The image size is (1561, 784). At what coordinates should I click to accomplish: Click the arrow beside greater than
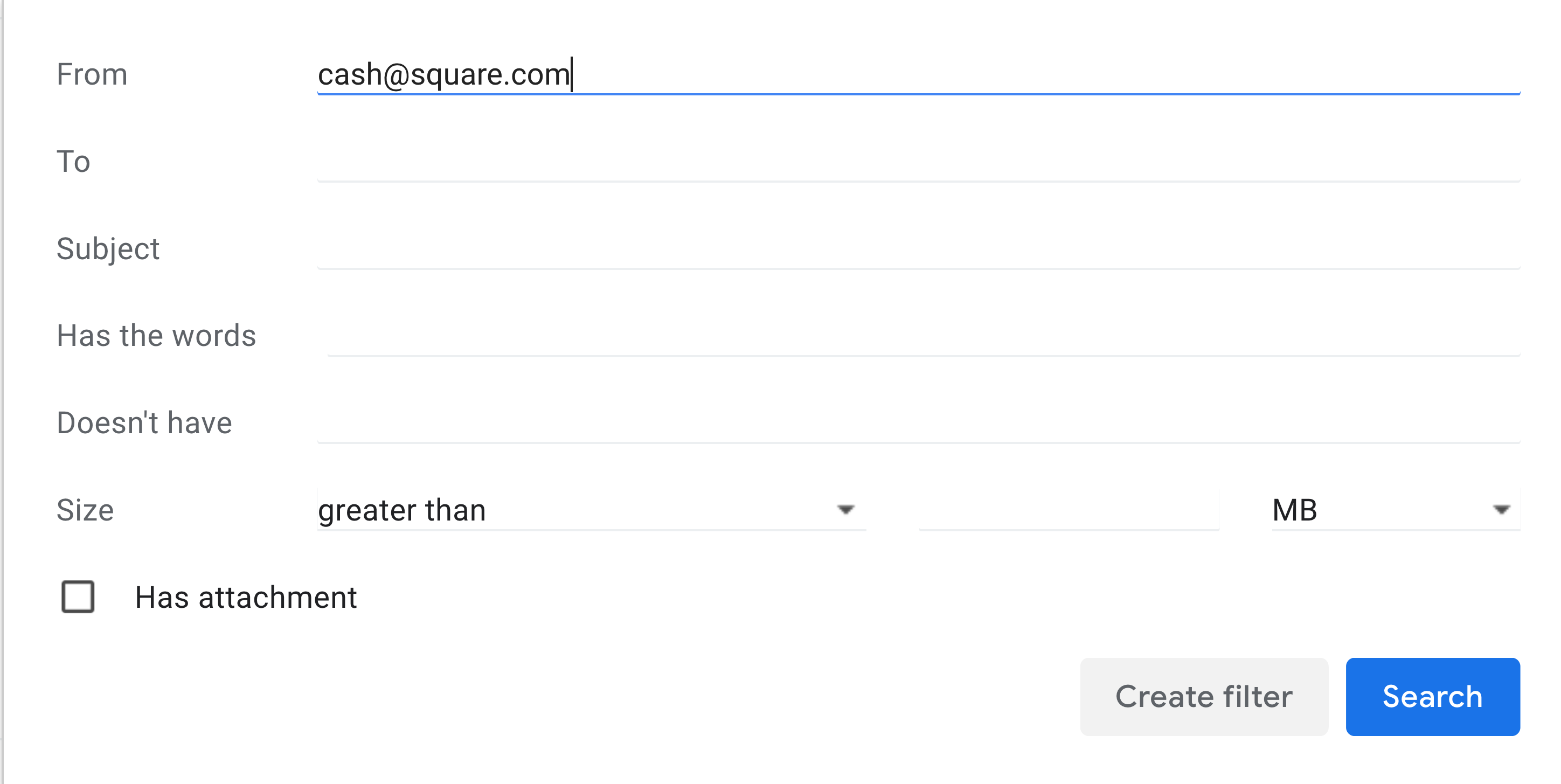pos(845,510)
